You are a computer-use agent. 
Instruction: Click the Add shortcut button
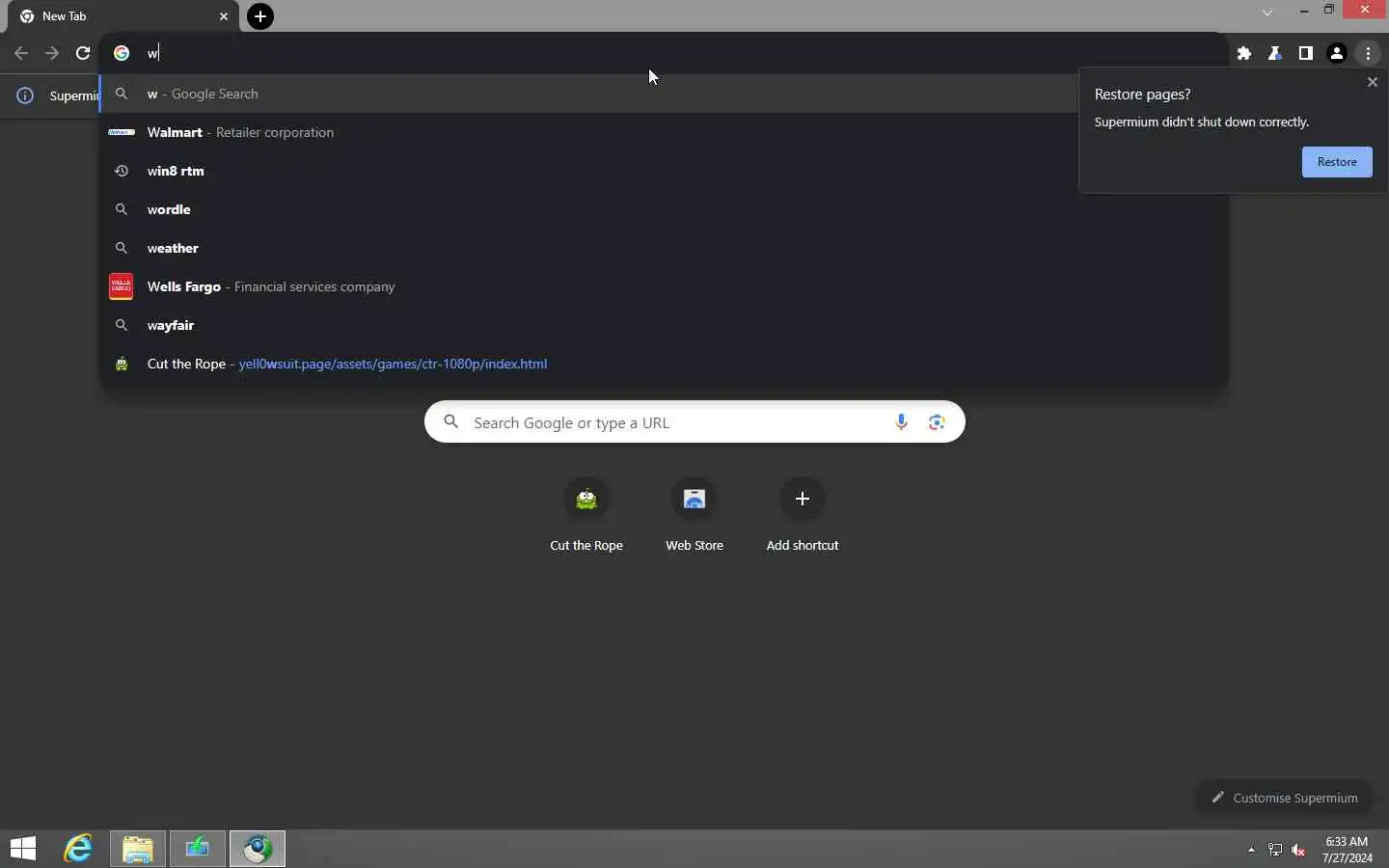click(803, 516)
